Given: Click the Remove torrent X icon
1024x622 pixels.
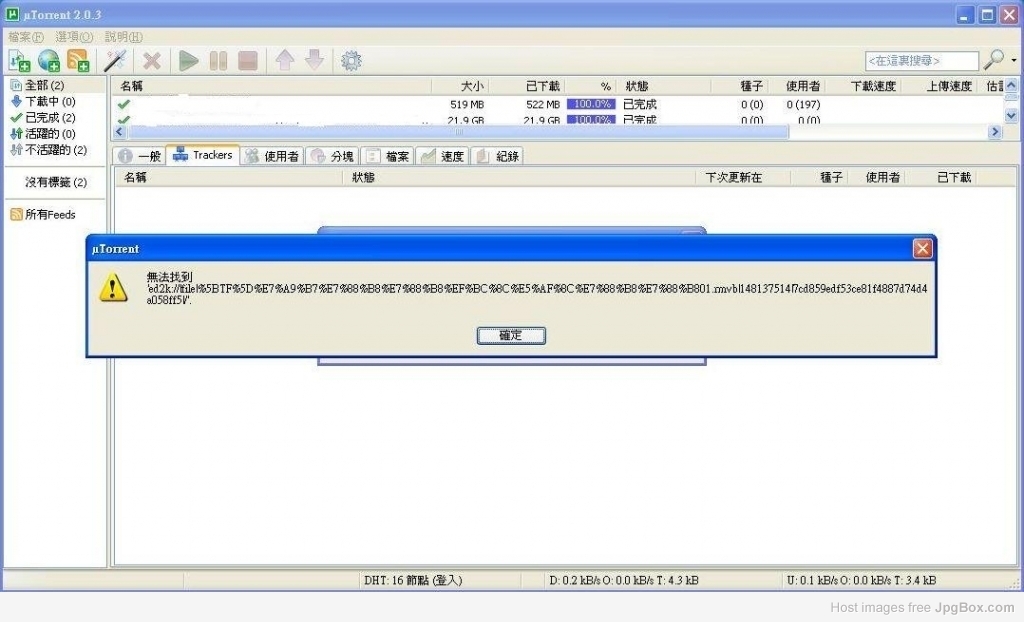Looking at the screenshot, I should [x=152, y=61].
